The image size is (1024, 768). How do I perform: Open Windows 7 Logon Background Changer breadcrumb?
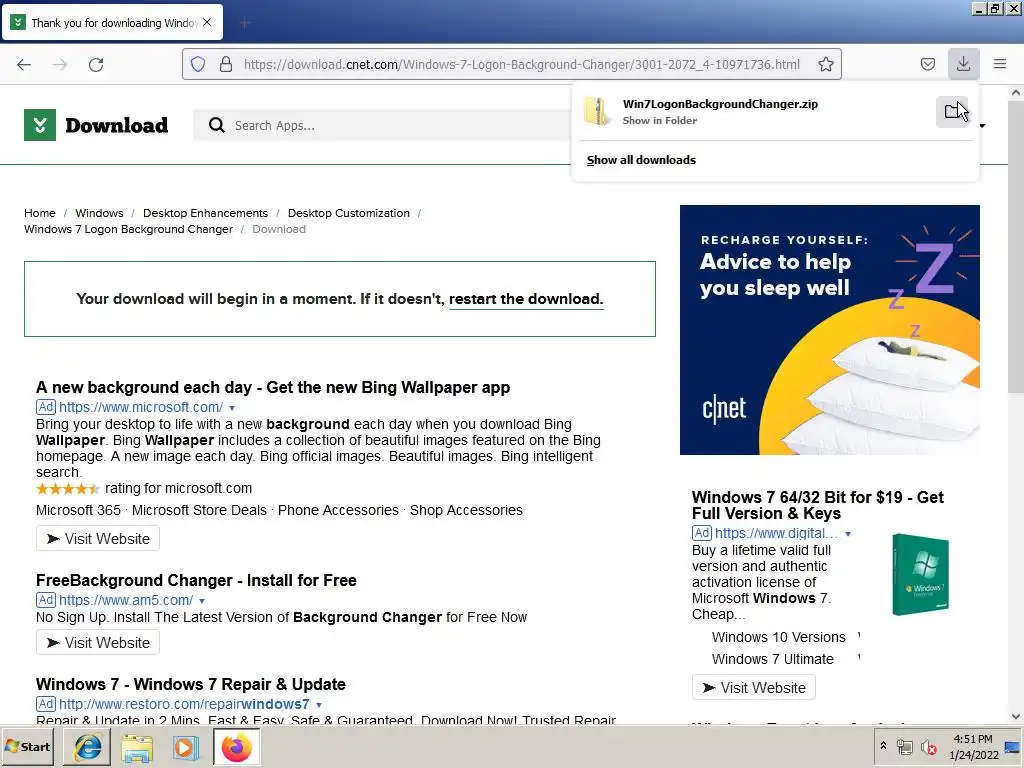(x=129, y=229)
